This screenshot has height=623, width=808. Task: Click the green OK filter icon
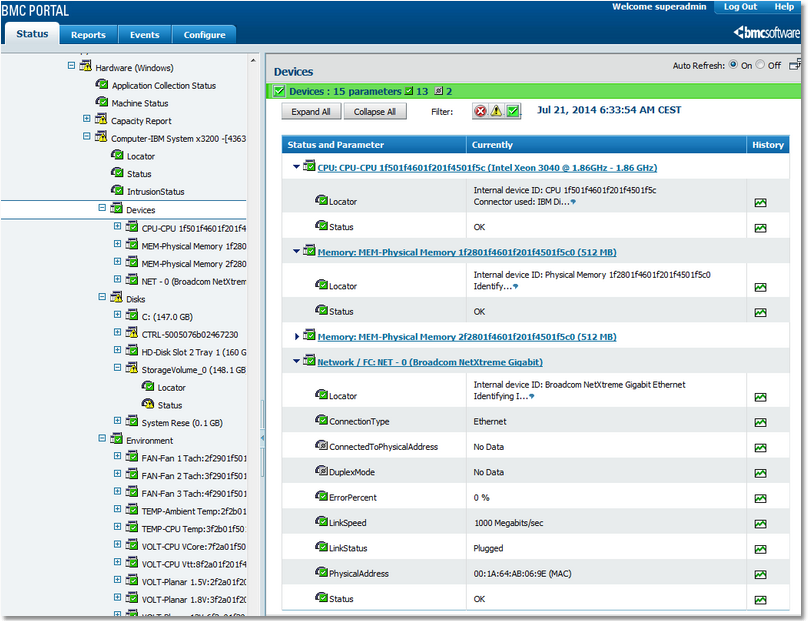click(x=513, y=112)
